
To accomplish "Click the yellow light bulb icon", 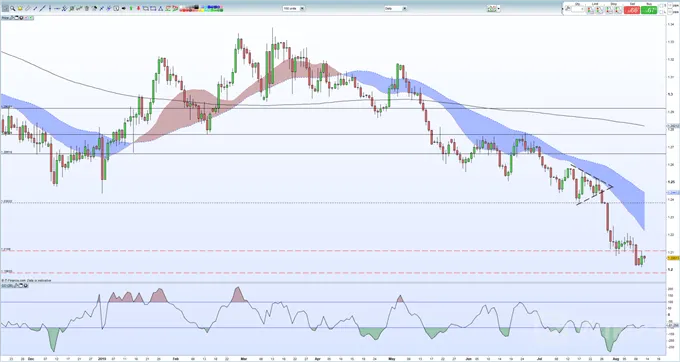I will 20,9.
